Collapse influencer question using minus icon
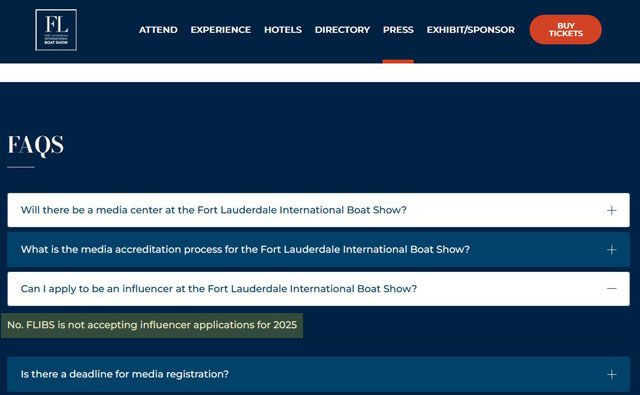 pyautogui.click(x=611, y=288)
